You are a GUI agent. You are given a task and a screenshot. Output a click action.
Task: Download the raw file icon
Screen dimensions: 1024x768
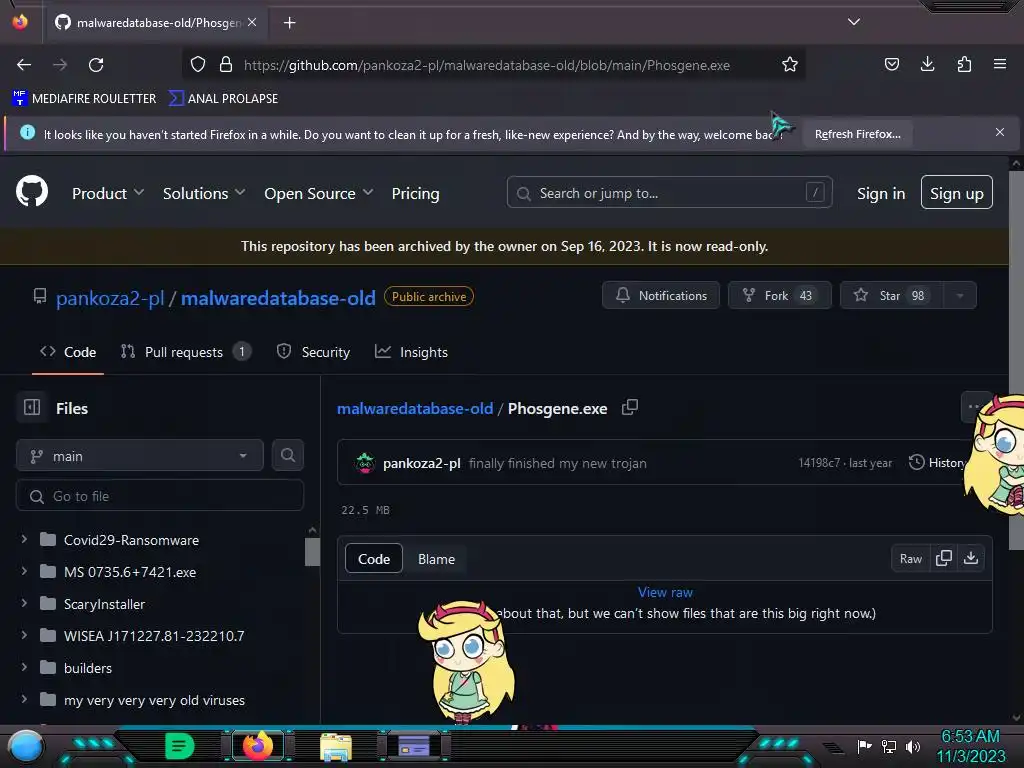[x=971, y=558]
